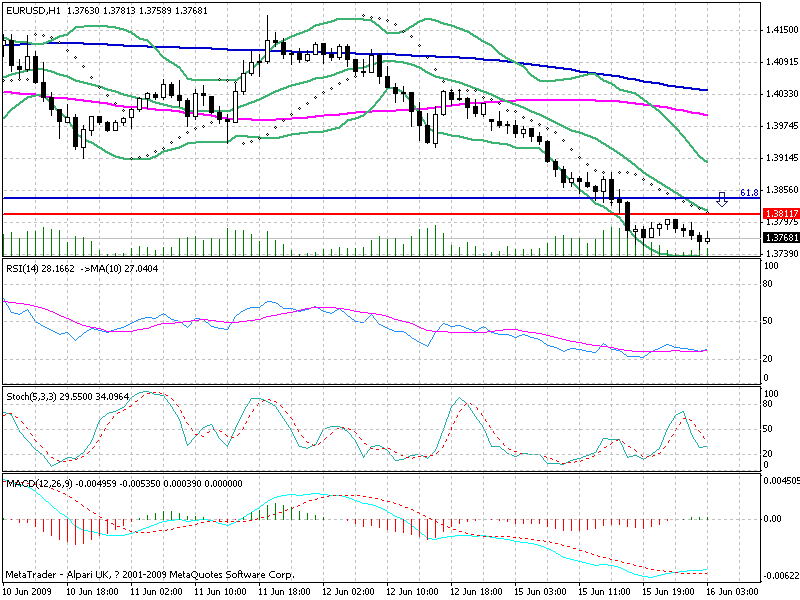Click the 1.40915 price axis label
This screenshot has width=800, height=600.
782,62
